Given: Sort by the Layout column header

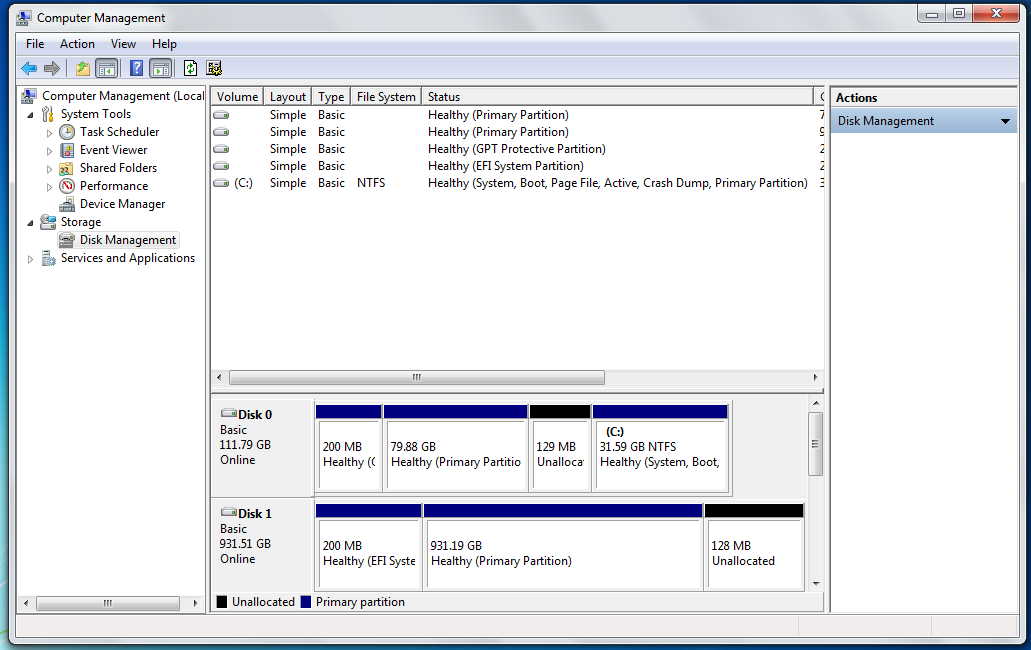Looking at the screenshot, I should pyautogui.click(x=288, y=97).
